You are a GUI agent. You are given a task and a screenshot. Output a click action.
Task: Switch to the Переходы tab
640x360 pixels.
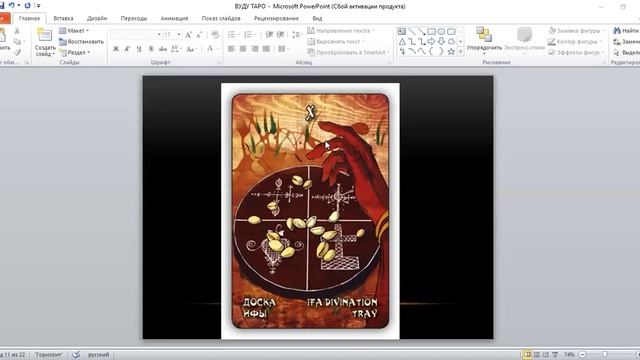point(134,18)
